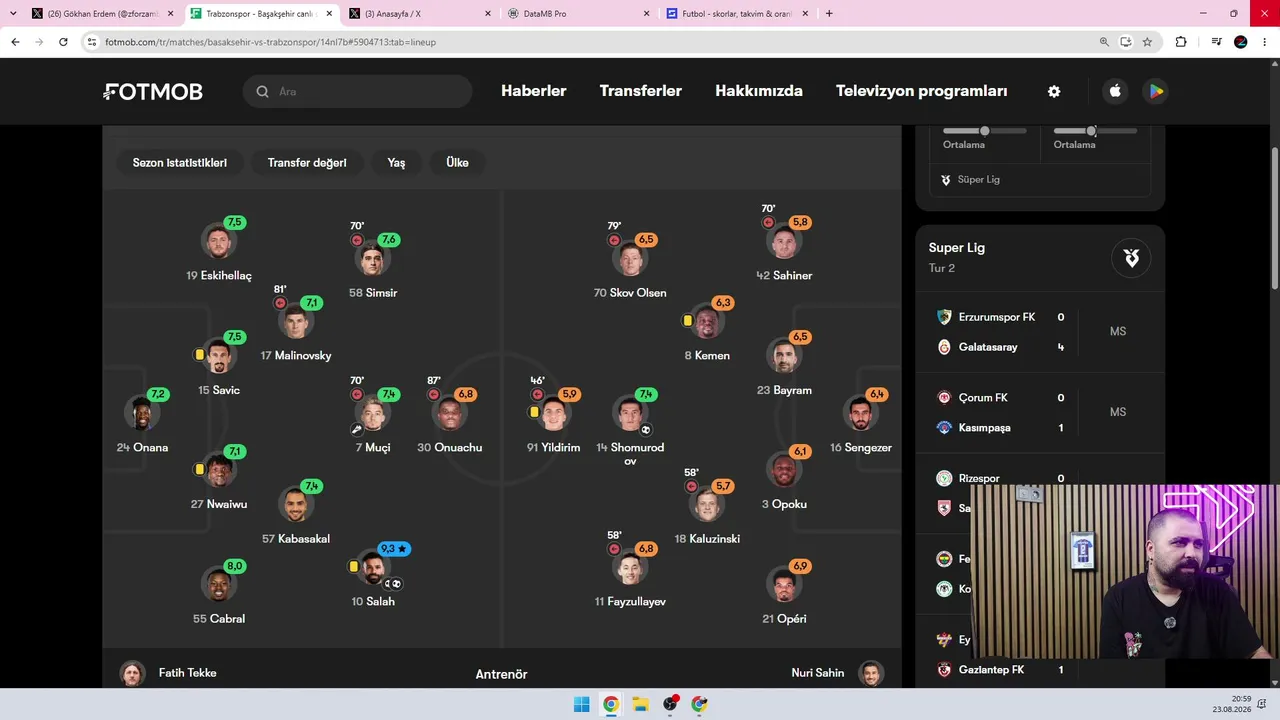View site information beside the URL
This screenshot has width=1280, height=720.
92,42
